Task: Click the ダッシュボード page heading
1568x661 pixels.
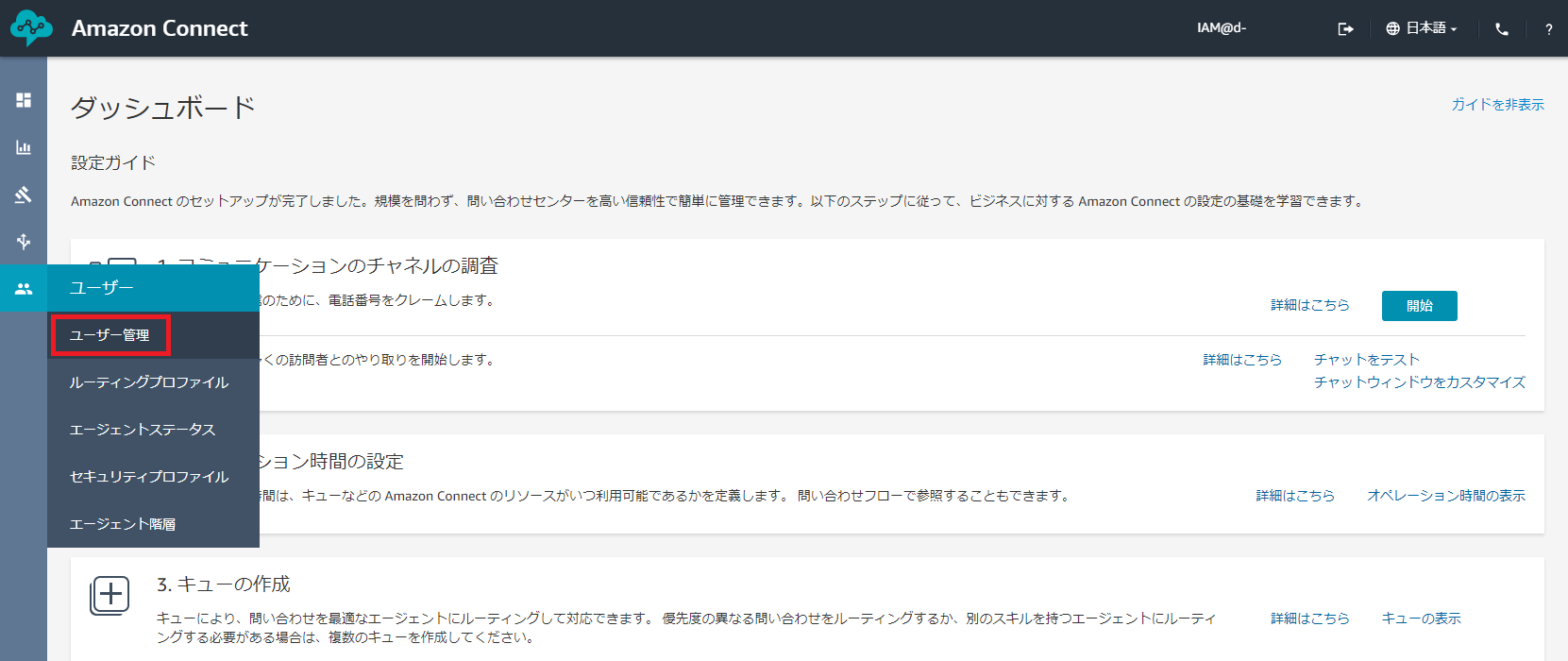Action: coord(163,108)
